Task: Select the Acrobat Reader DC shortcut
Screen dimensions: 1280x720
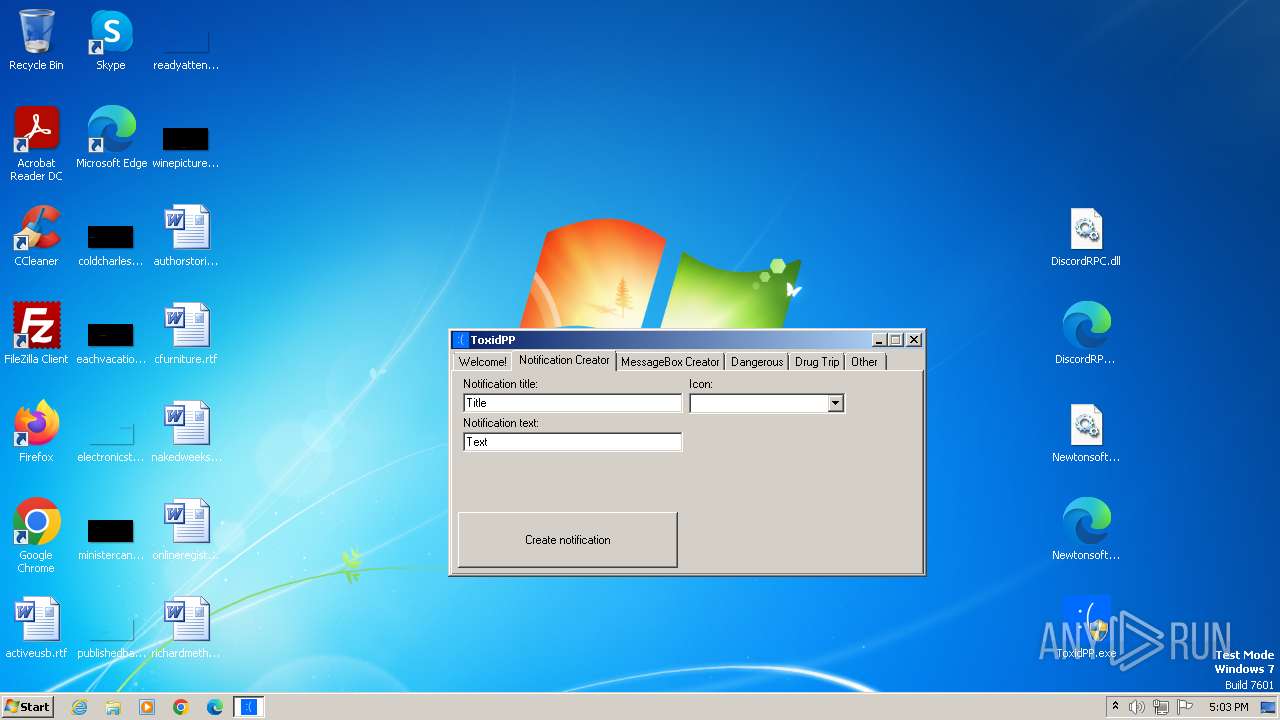Action: pos(36,144)
